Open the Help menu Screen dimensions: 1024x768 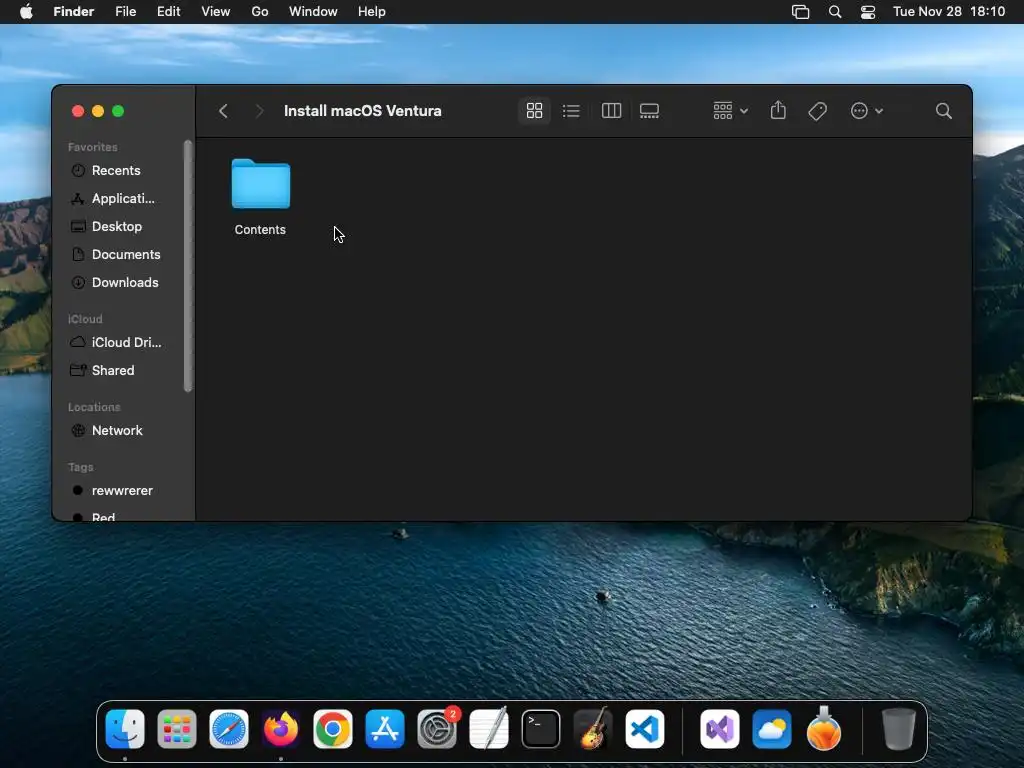[x=372, y=12]
